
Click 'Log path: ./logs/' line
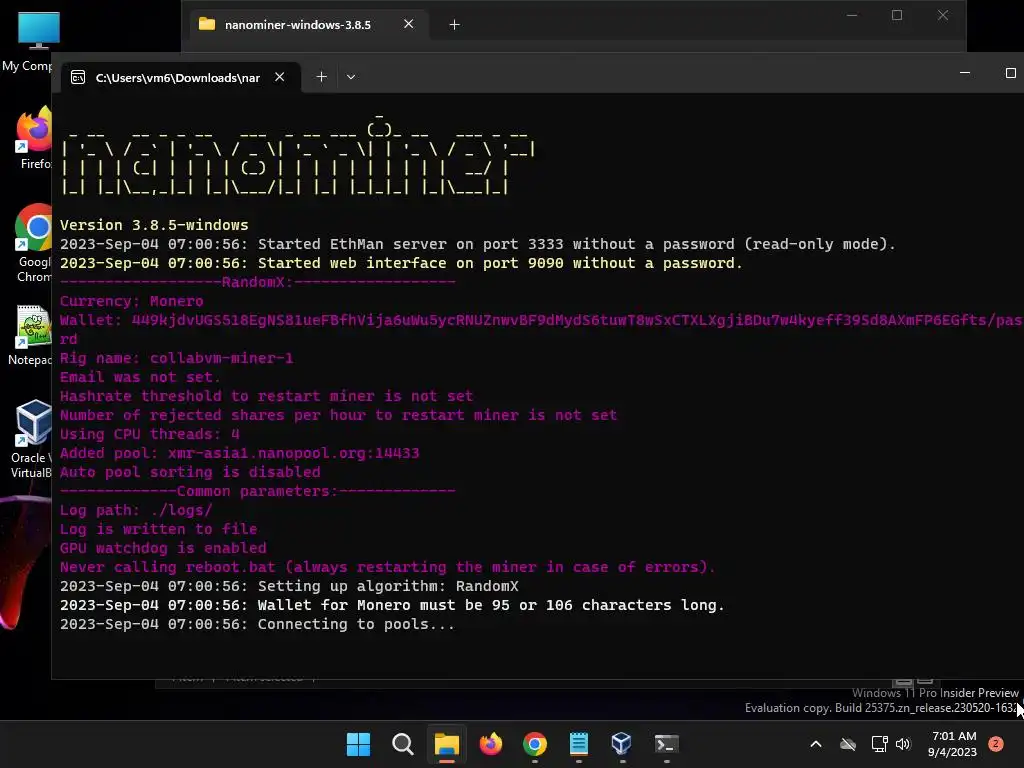[x=136, y=511]
